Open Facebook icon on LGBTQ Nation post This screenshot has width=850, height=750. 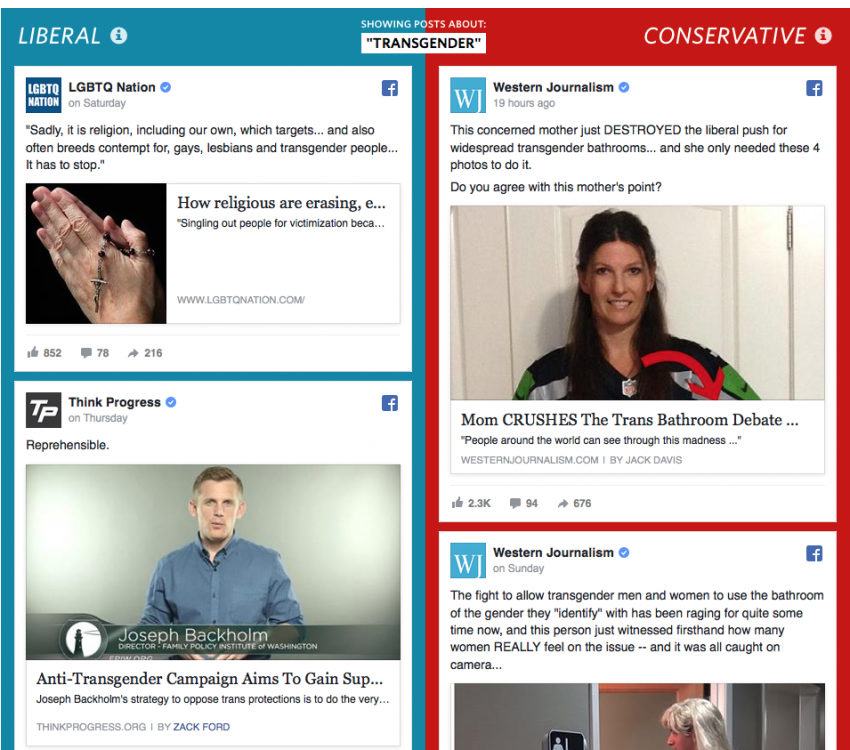click(390, 88)
